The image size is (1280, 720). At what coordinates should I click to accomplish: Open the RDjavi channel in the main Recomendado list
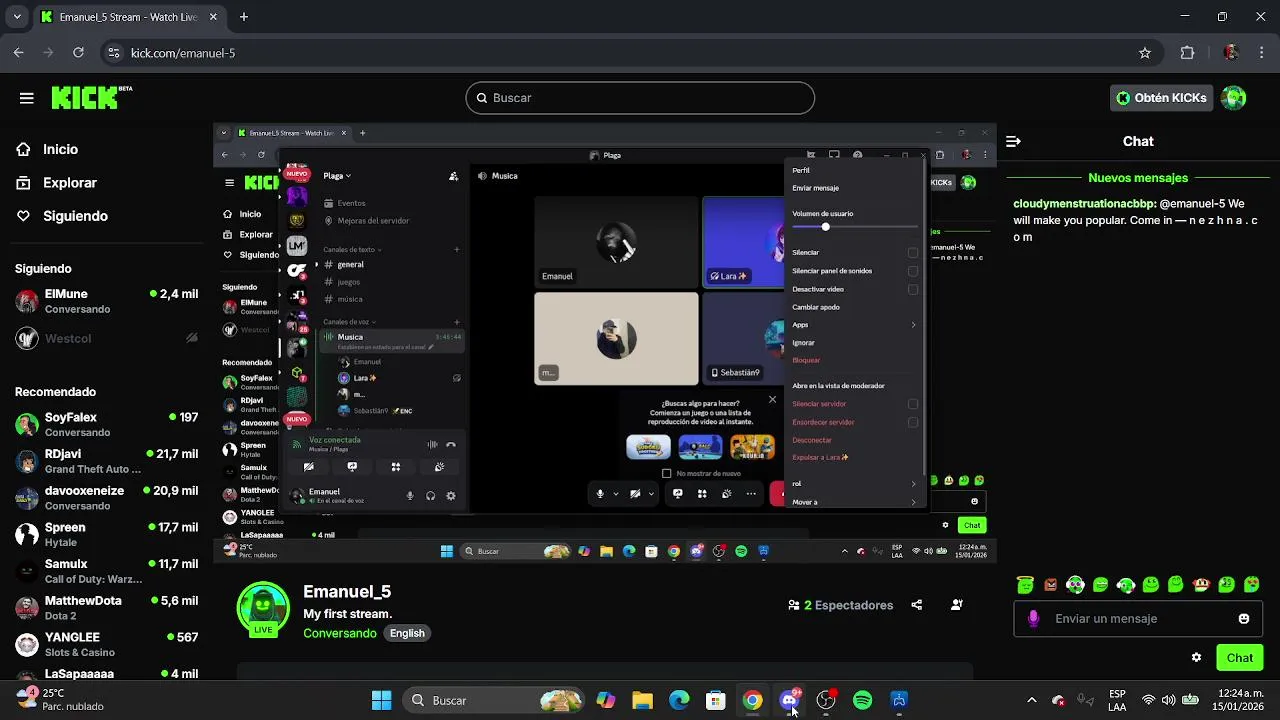(x=106, y=461)
